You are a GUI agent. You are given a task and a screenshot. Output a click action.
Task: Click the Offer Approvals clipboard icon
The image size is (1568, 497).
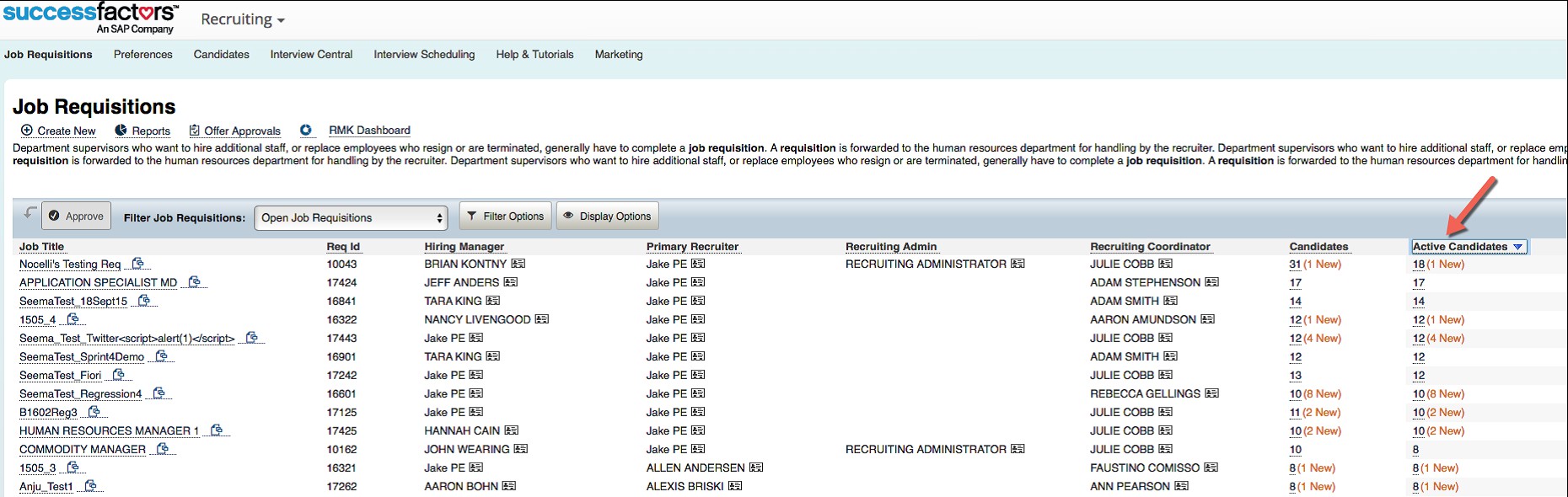tap(195, 131)
